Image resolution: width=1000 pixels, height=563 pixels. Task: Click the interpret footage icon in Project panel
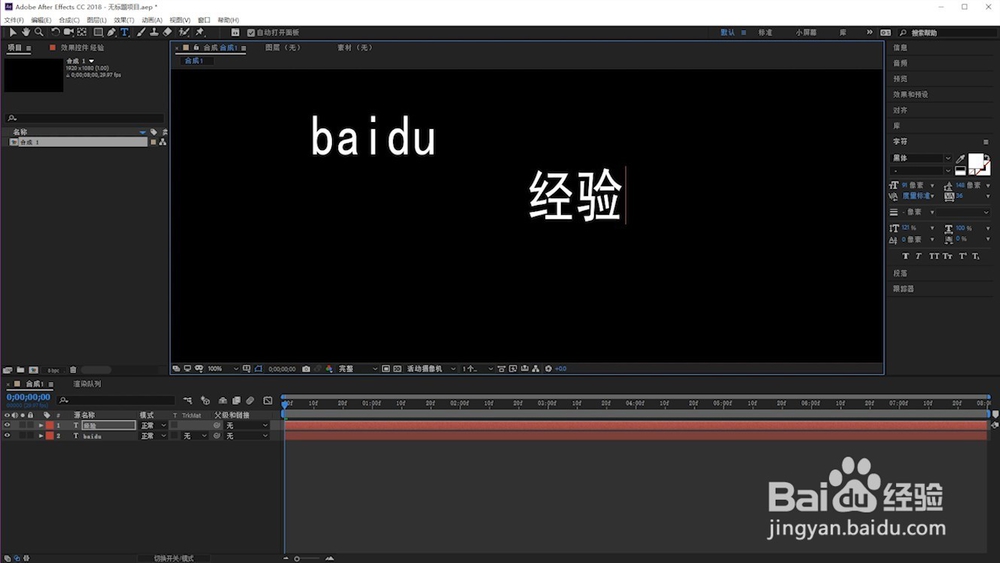pyautogui.click(x=8, y=370)
